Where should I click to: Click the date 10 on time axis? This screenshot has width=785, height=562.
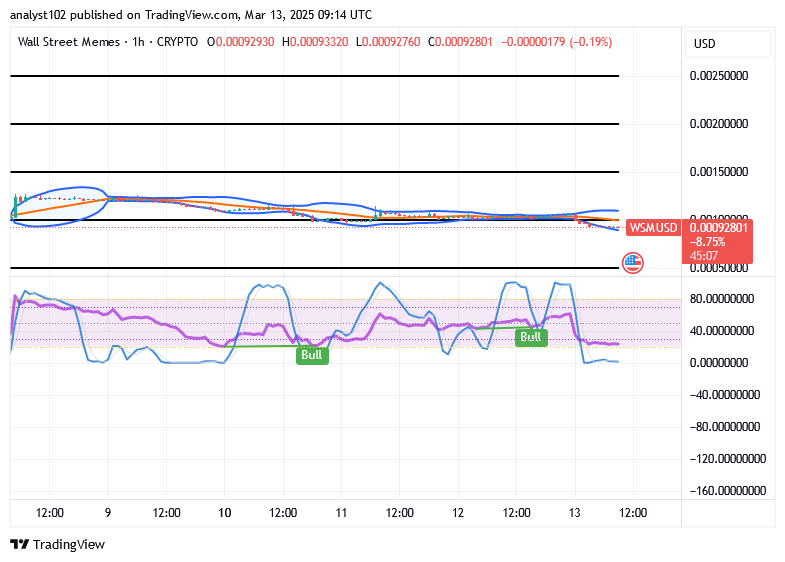click(224, 512)
